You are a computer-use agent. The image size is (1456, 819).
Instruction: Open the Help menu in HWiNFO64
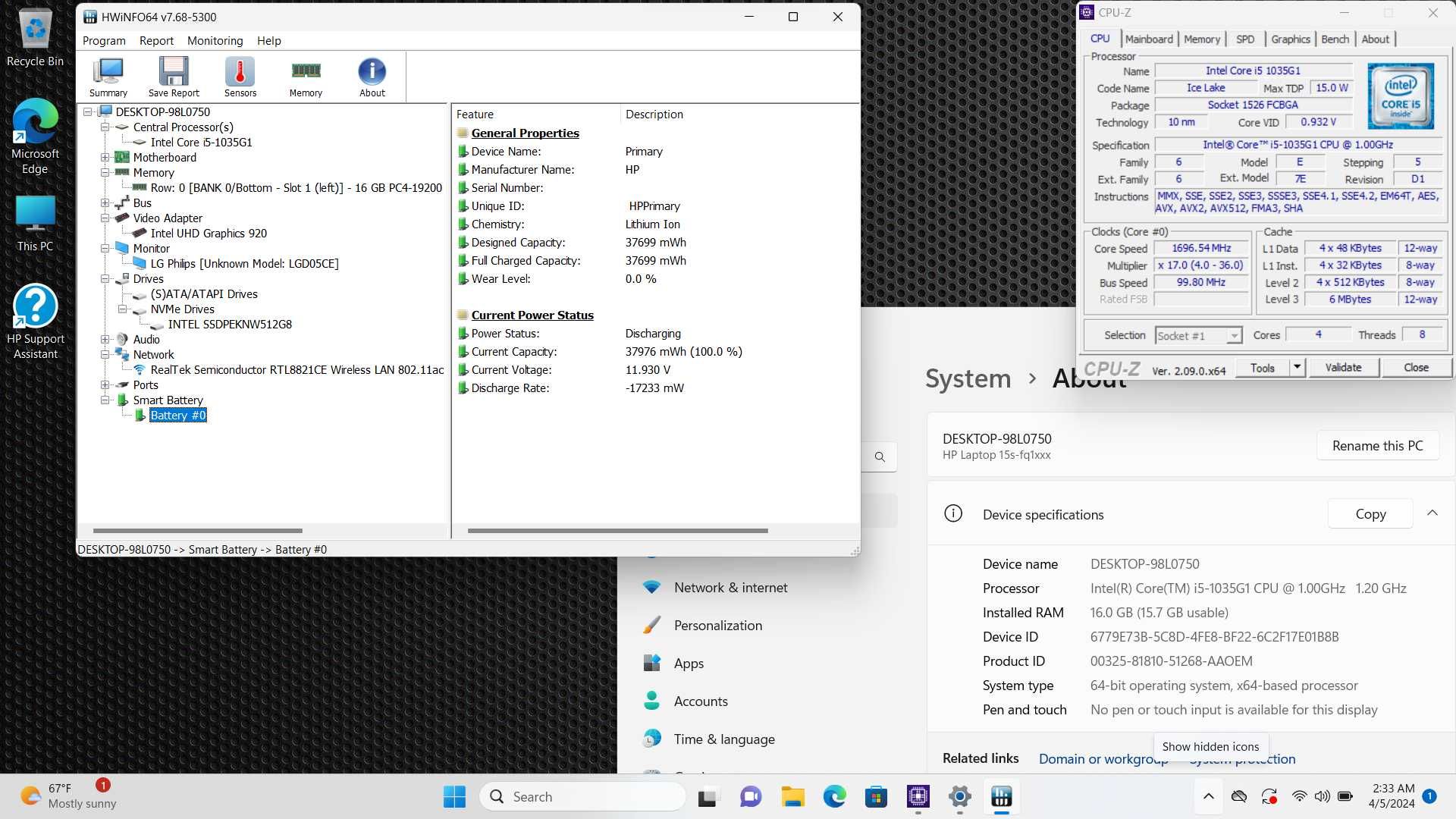tap(268, 40)
